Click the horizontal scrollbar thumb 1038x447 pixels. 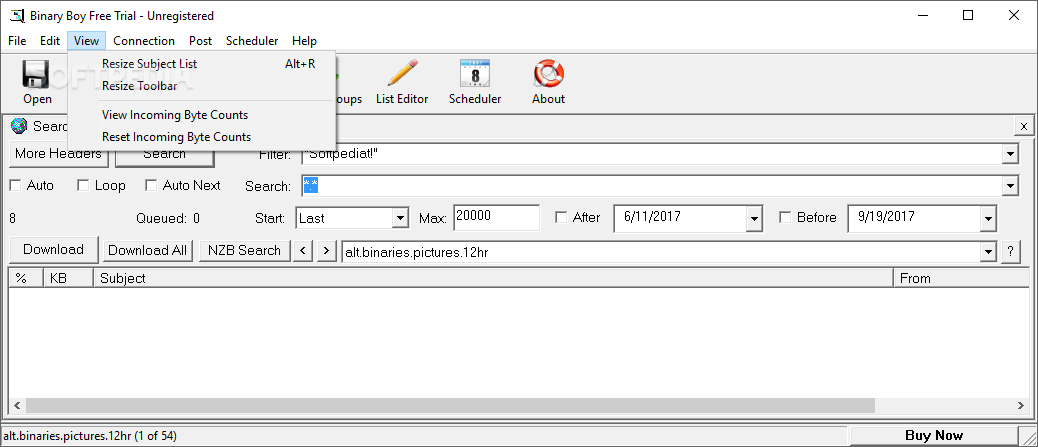(450, 405)
